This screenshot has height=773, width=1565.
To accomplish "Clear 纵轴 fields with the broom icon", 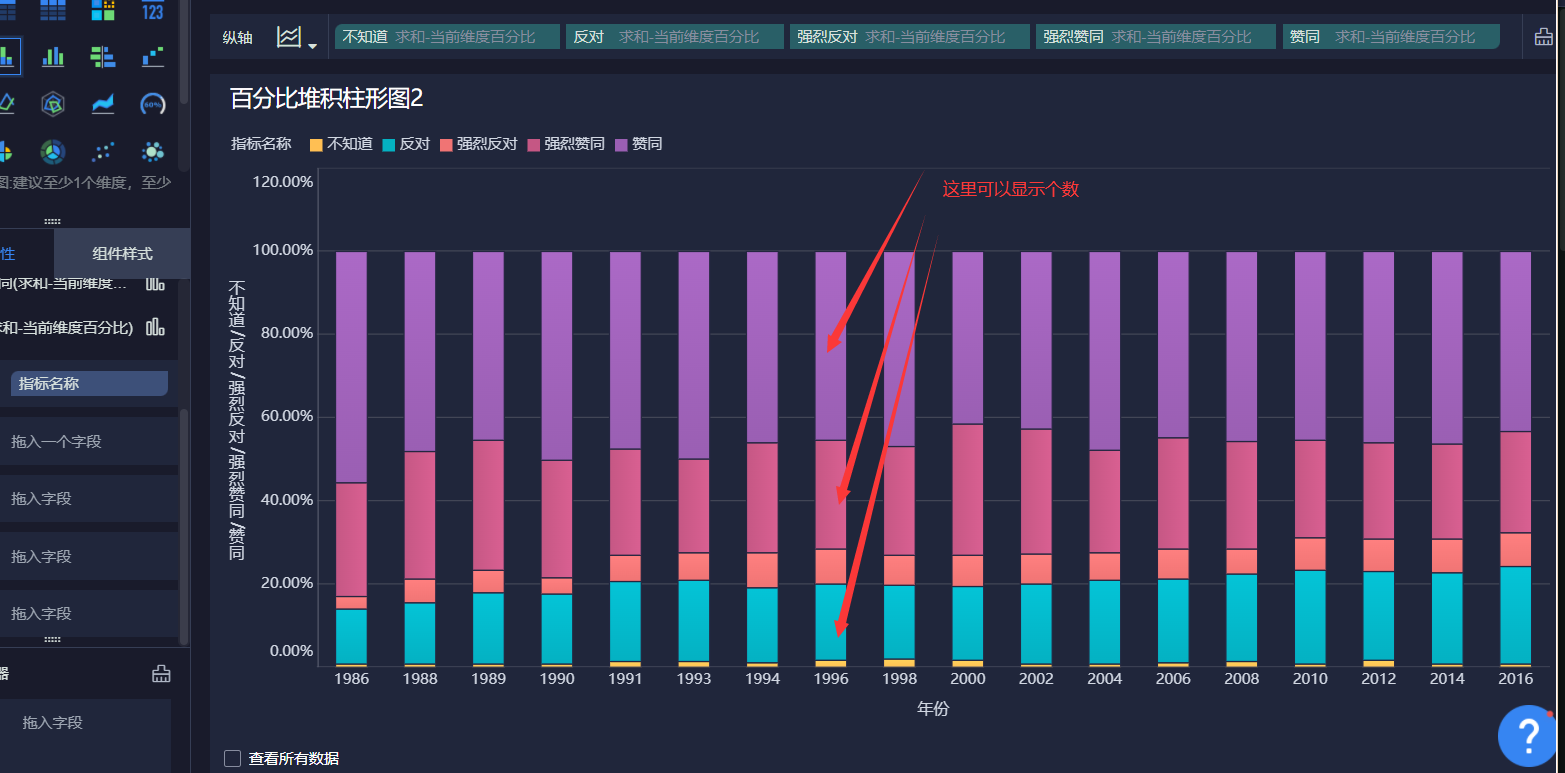I will click(x=1544, y=38).
